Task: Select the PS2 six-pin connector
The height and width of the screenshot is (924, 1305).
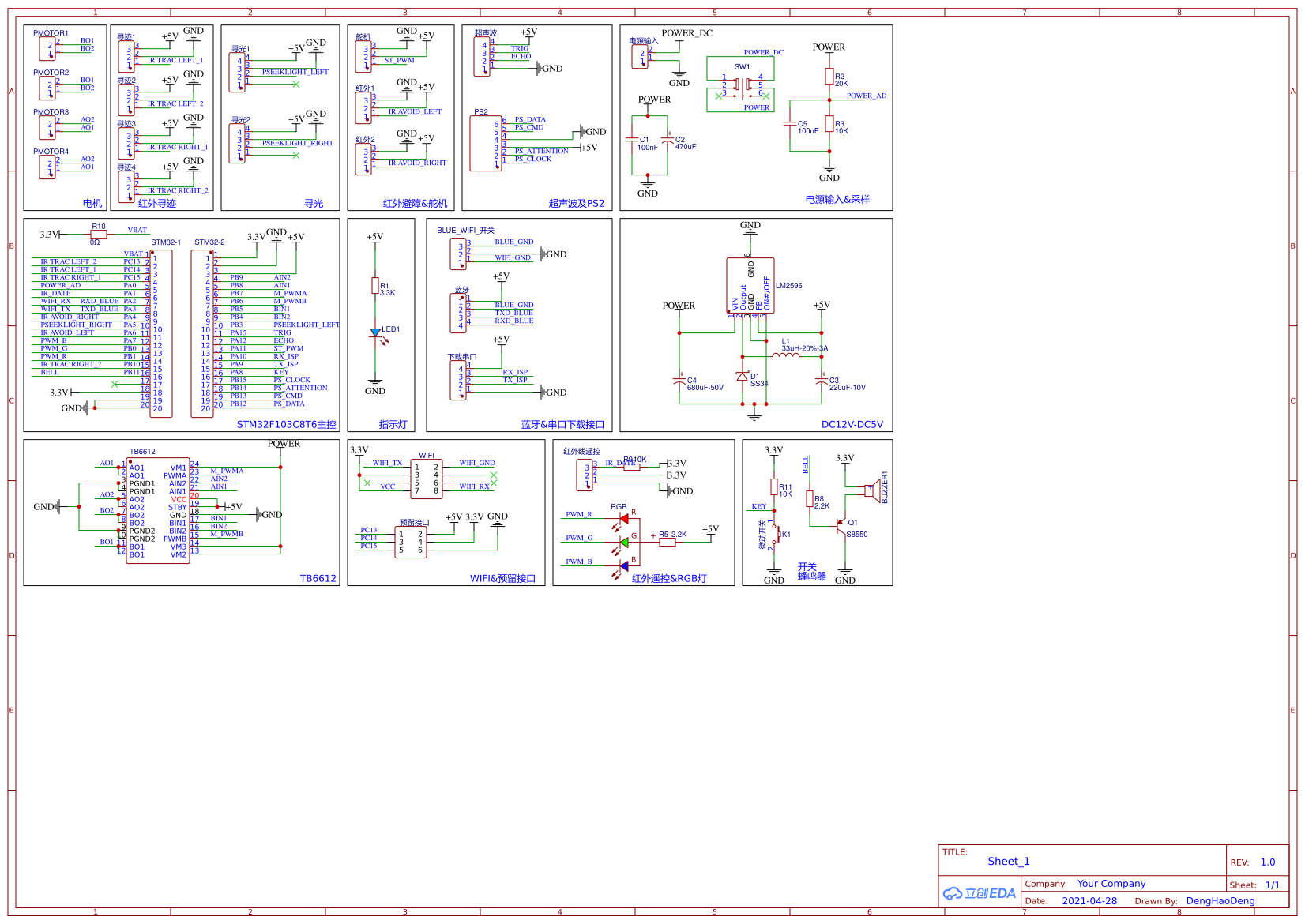Action: tap(485, 143)
